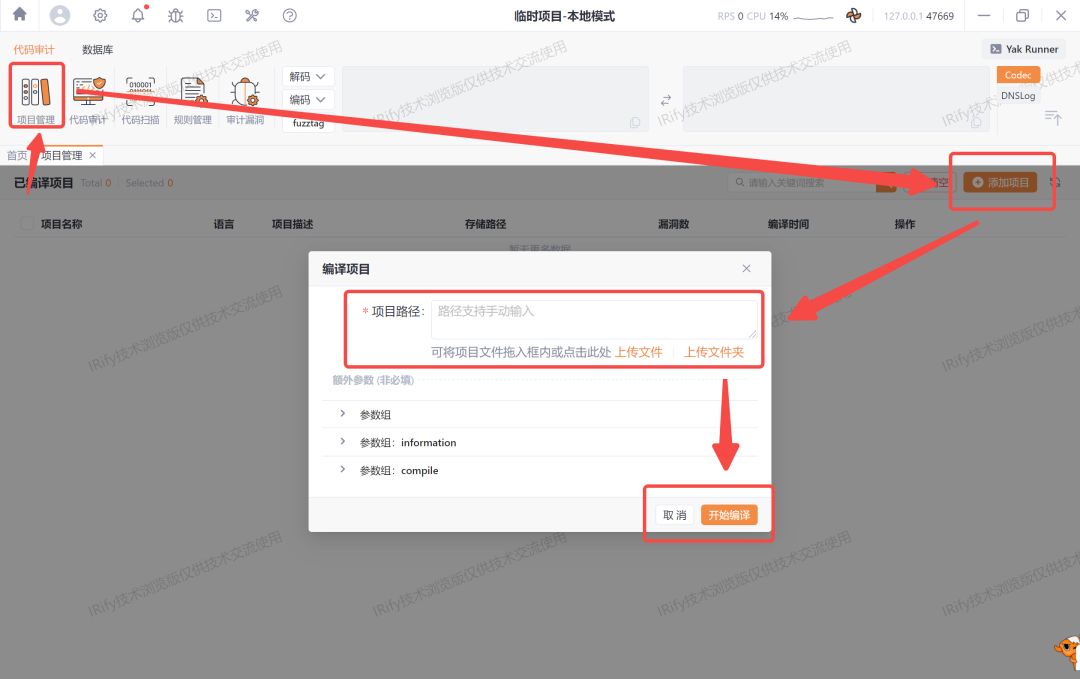Screen dimensions: 1080x679
Task: Close the 项目管理 page tab
Action: (92, 155)
